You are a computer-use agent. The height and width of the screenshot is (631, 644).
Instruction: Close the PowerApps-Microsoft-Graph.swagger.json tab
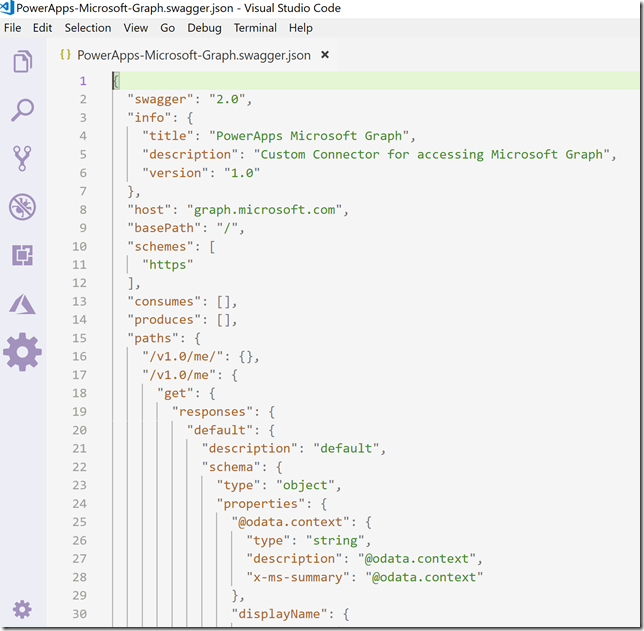click(x=325, y=55)
